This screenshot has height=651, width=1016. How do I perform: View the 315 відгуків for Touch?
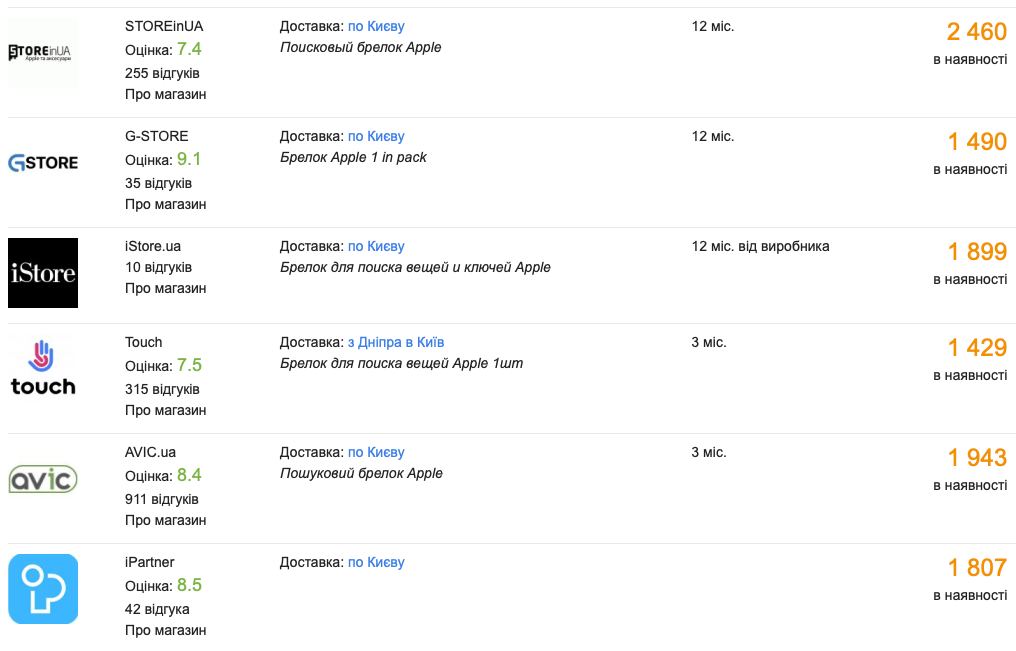(162, 389)
